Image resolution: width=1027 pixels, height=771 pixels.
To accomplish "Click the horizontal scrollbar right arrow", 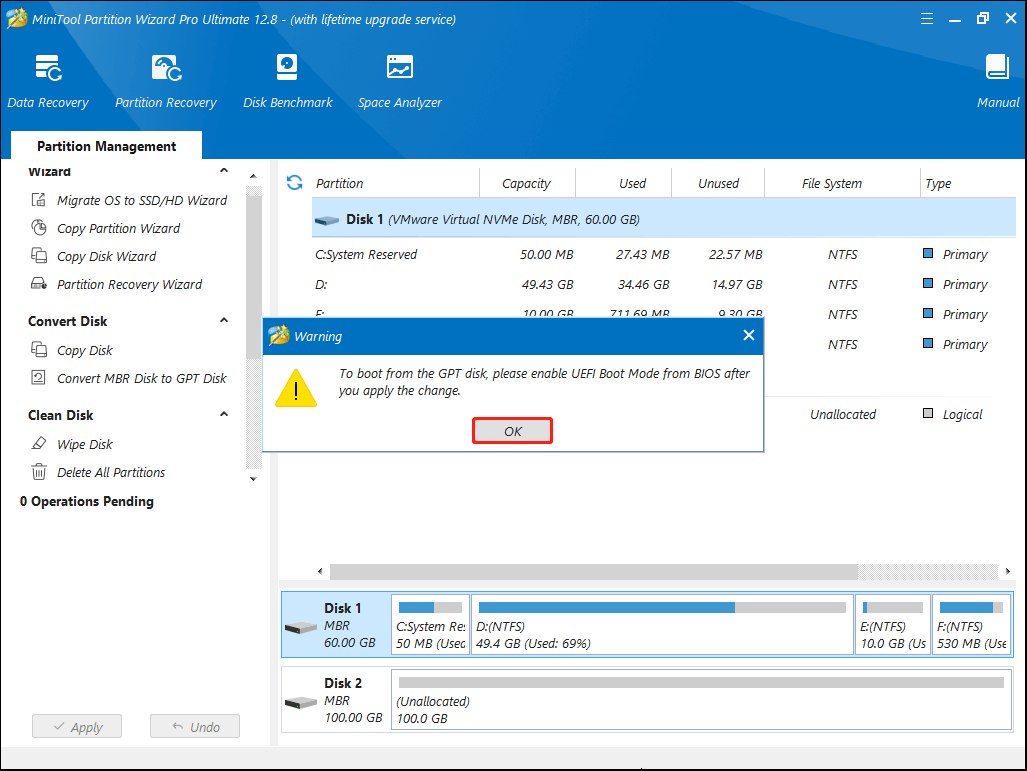I will coord(1007,571).
